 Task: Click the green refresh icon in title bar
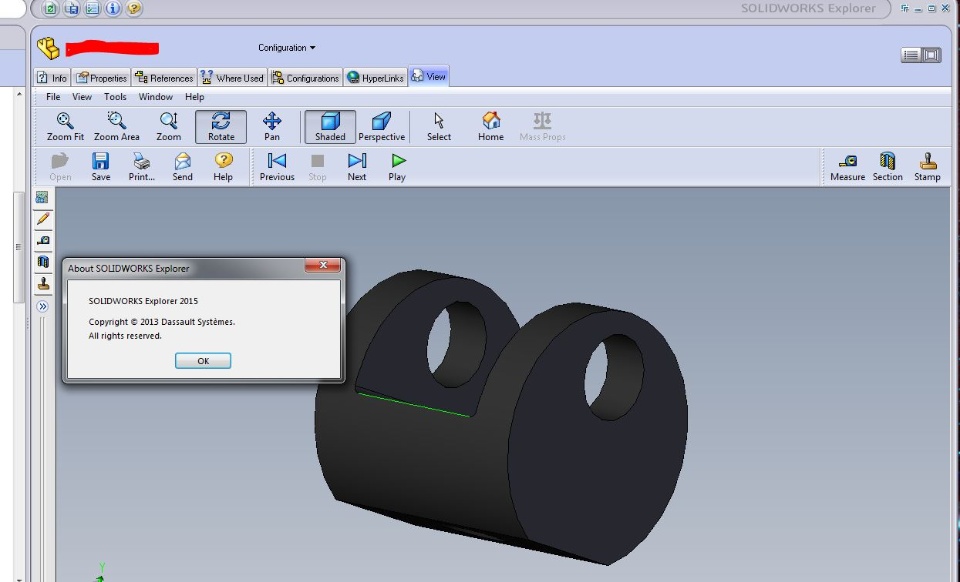point(51,9)
